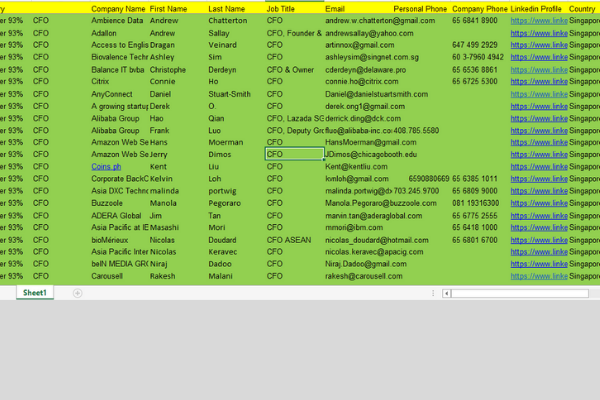Click the horizontal scrollbar track
600x400 pixels.
(520, 293)
